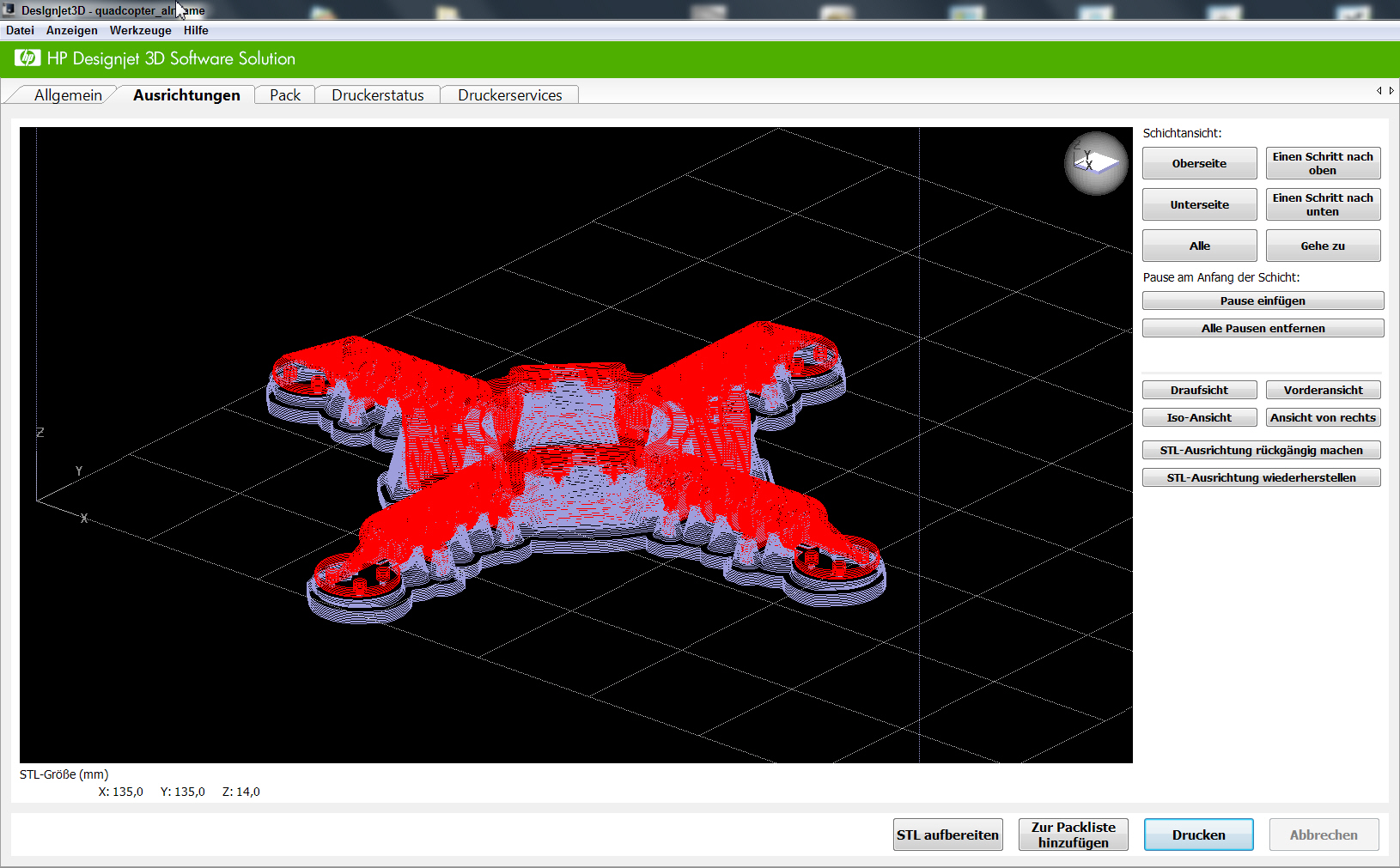Show the Unterseite layer view
Viewport: 1400px width, 868px height.
pos(1200,204)
